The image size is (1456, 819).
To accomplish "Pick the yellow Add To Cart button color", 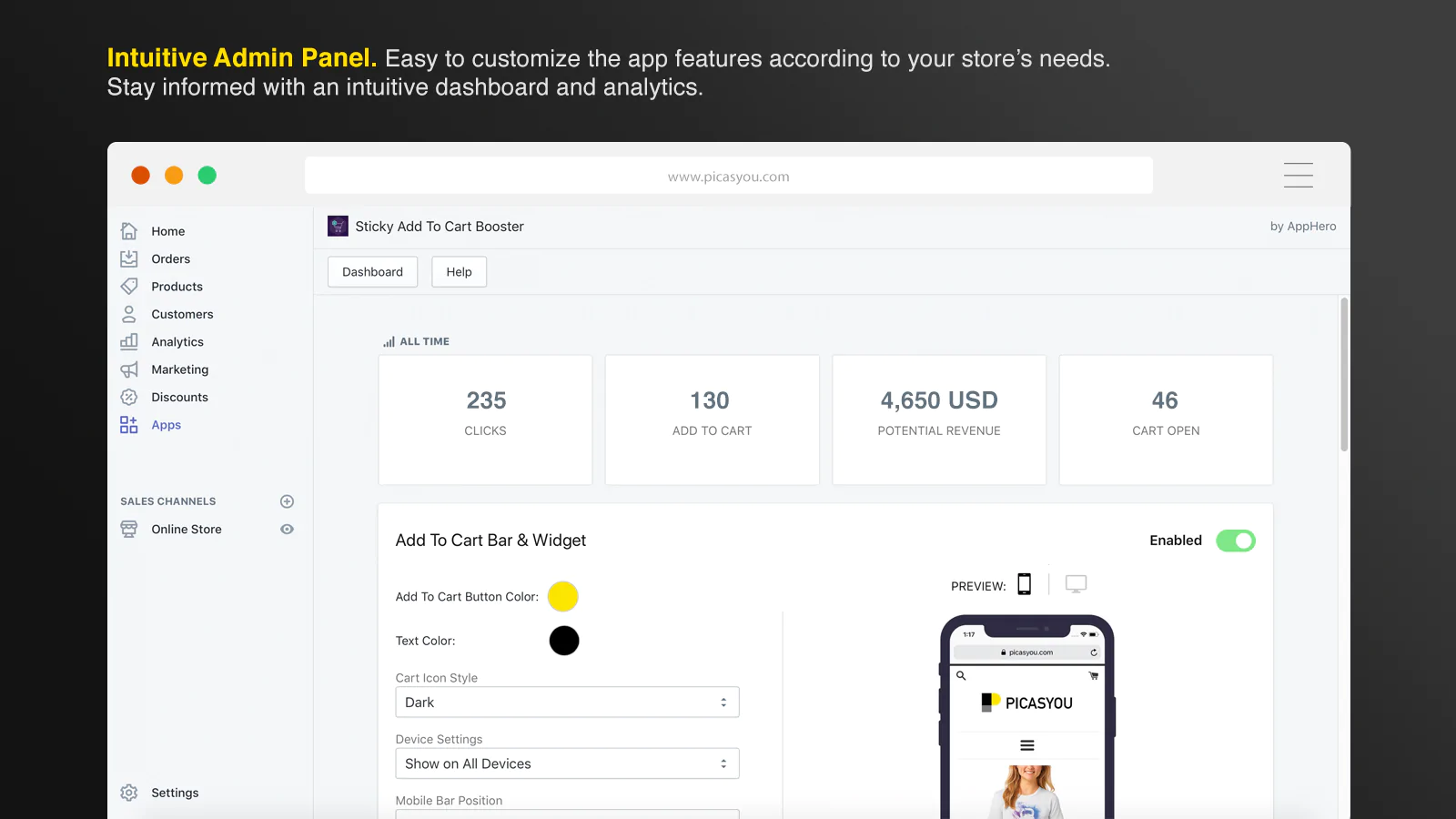I will pos(563,596).
